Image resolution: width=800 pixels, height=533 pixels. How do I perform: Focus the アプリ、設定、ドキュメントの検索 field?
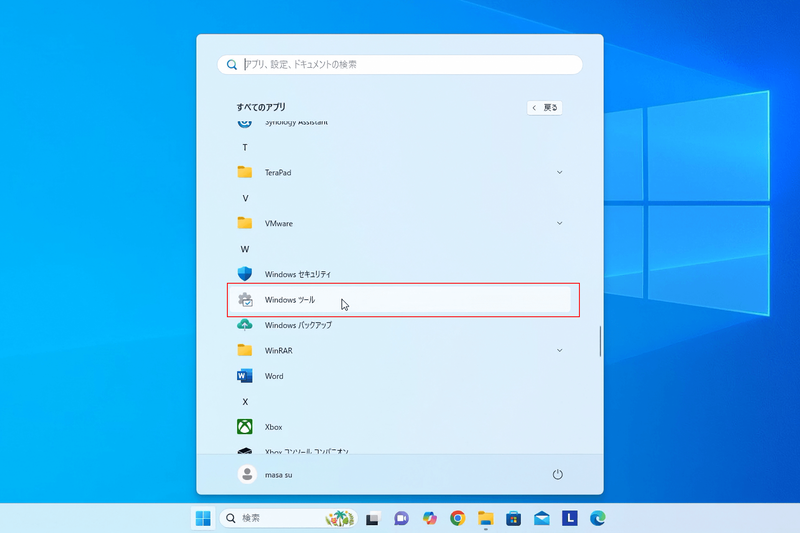click(399, 65)
